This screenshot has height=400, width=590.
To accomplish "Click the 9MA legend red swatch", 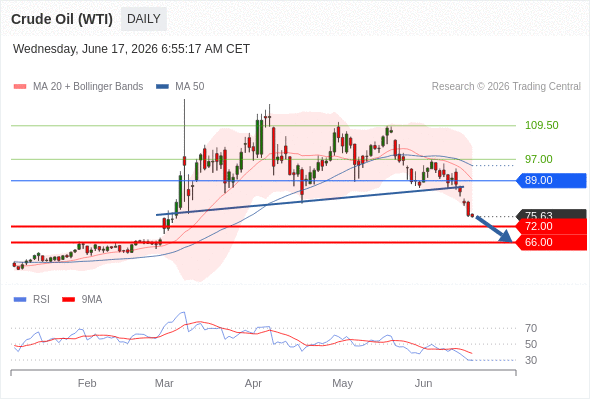I will click(68, 300).
